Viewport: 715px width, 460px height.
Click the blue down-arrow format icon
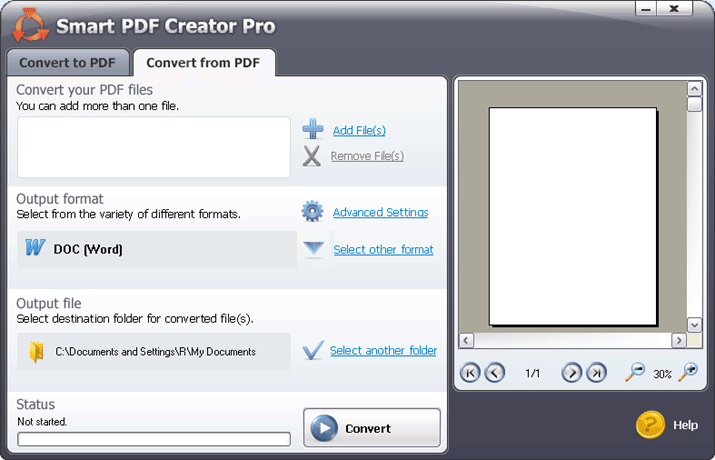pos(314,249)
